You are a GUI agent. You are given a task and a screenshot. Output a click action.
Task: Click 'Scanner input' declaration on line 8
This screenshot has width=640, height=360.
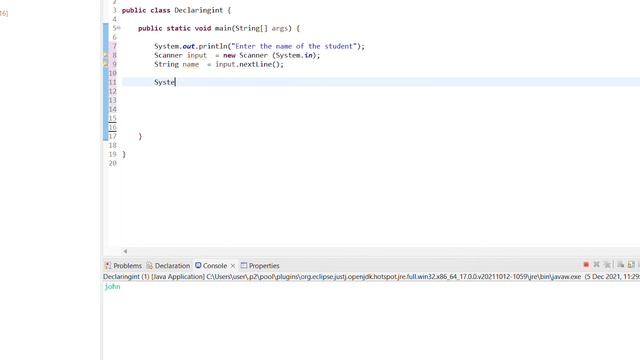(180, 55)
